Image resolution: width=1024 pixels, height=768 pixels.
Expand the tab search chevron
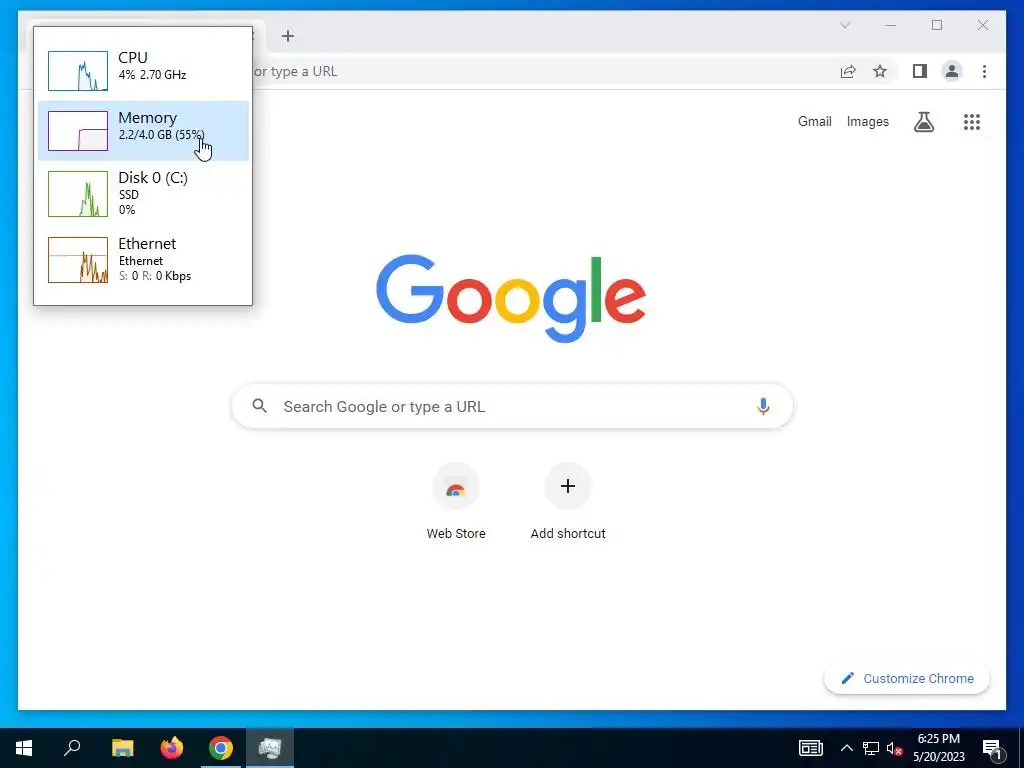pyautogui.click(x=844, y=25)
